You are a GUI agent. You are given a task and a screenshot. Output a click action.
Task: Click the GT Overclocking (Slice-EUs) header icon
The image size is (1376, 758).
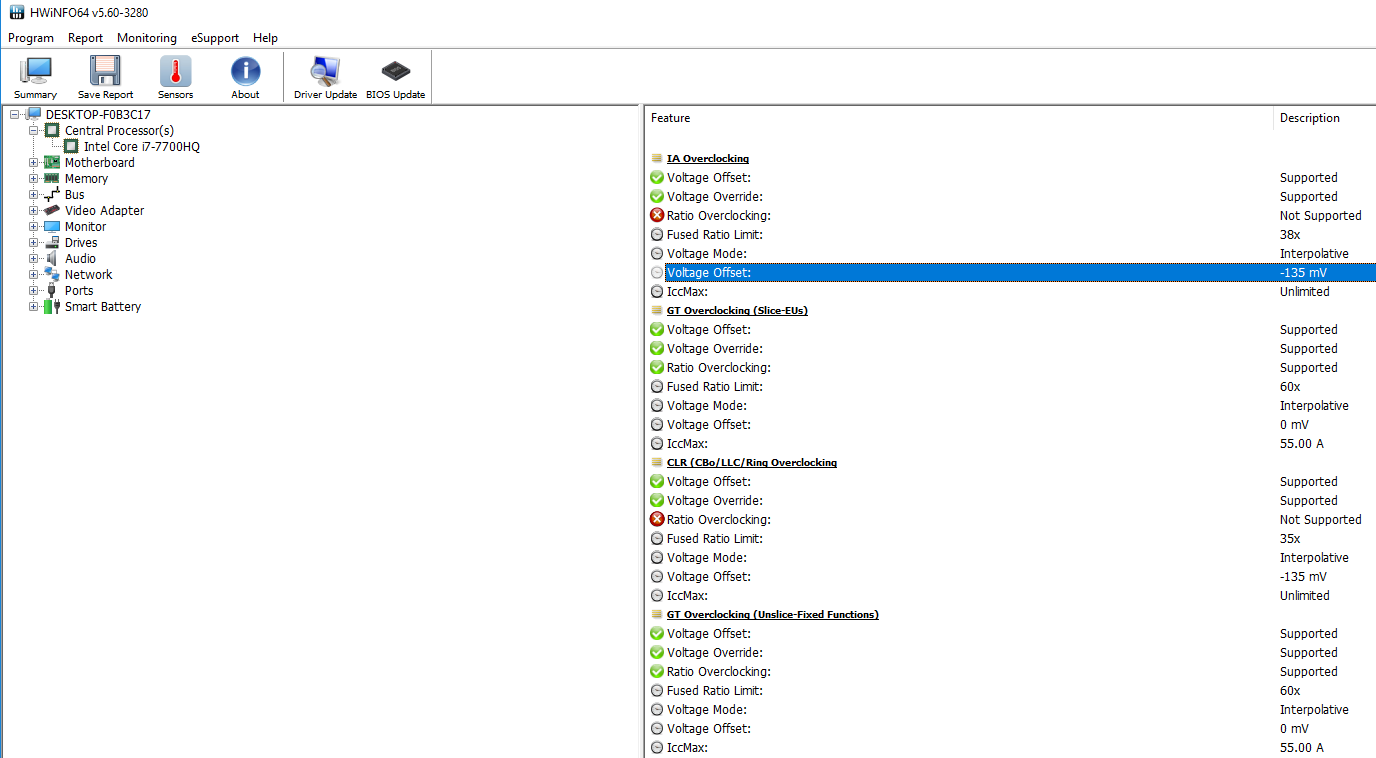pos(657,310)
